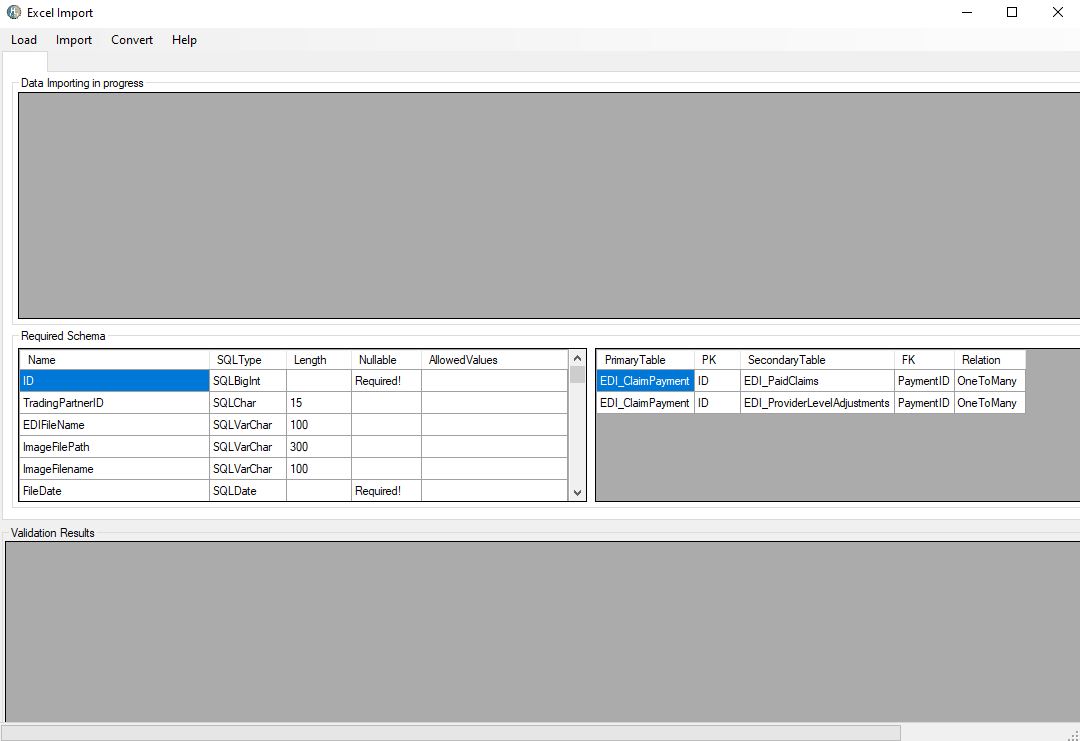This screenshot has height=741, width=1080.
Task: Click the SQLChar type cell
Action: pyautogui.click(x=248, y=403)
